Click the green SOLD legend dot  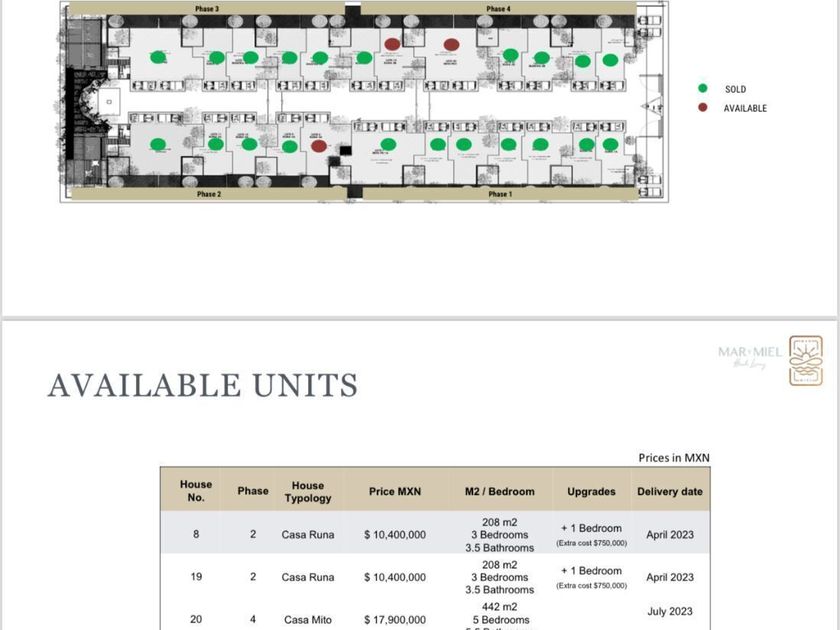(703, 88)
